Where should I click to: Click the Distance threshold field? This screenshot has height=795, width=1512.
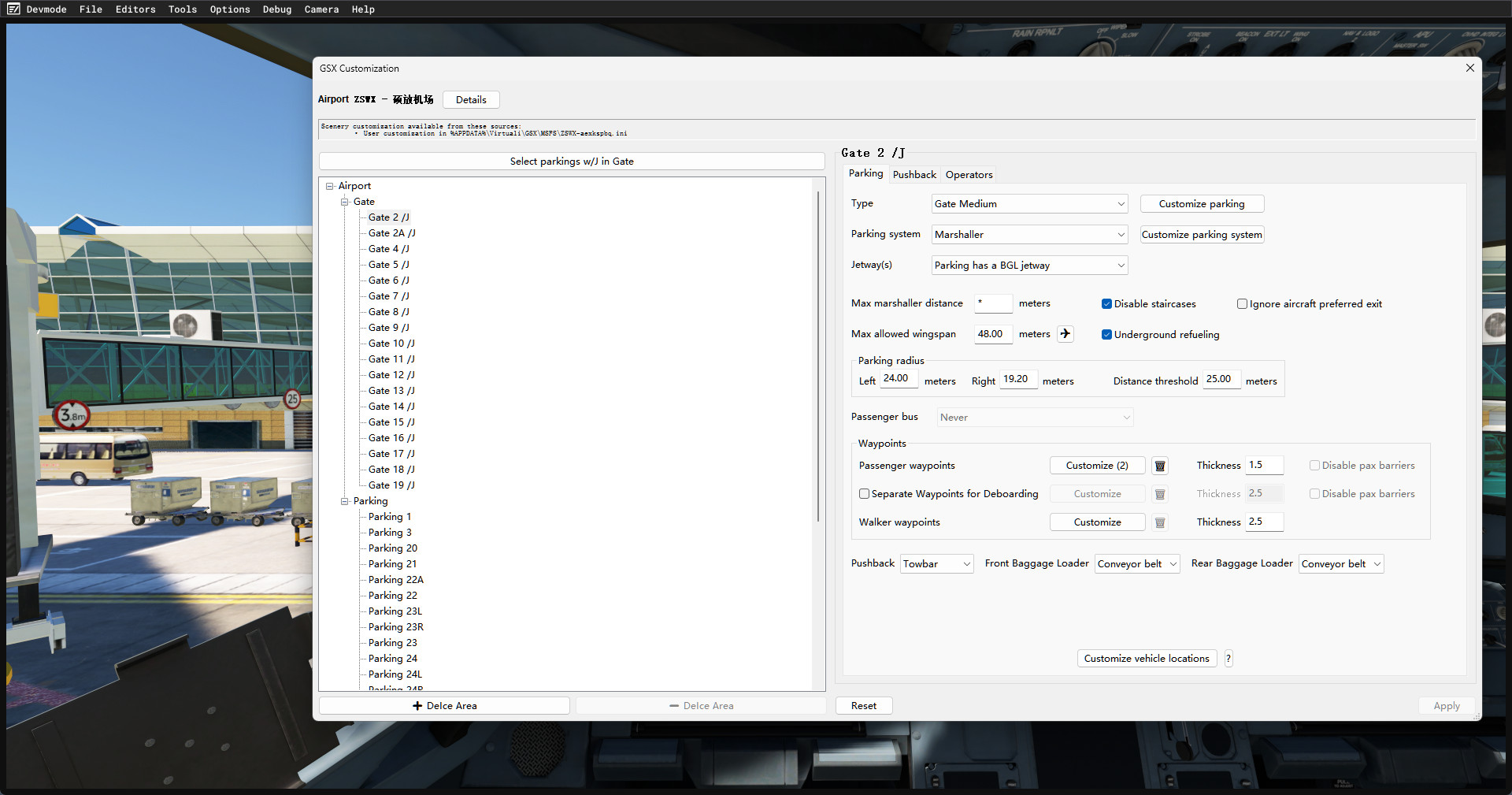(x=1221, y=380)
